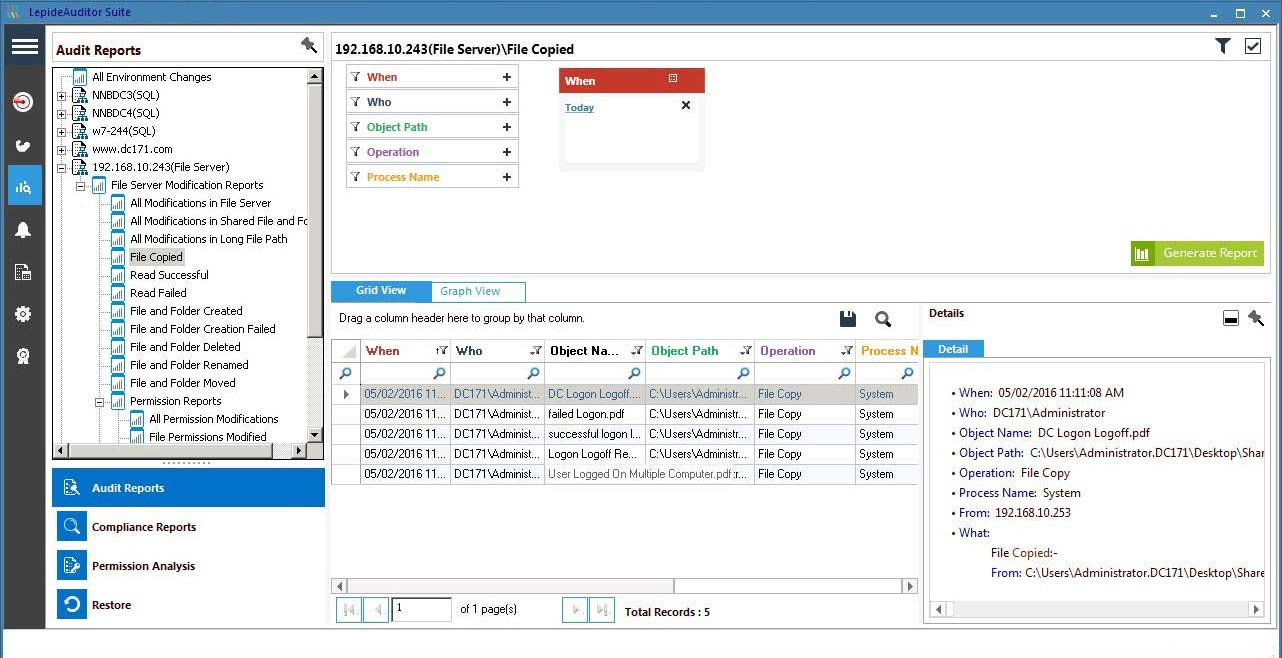Viewport: 1282px width, 658px height.
Task: Collapse the 192.168.10.243(File Server) node
Action: tap(62, 167)
